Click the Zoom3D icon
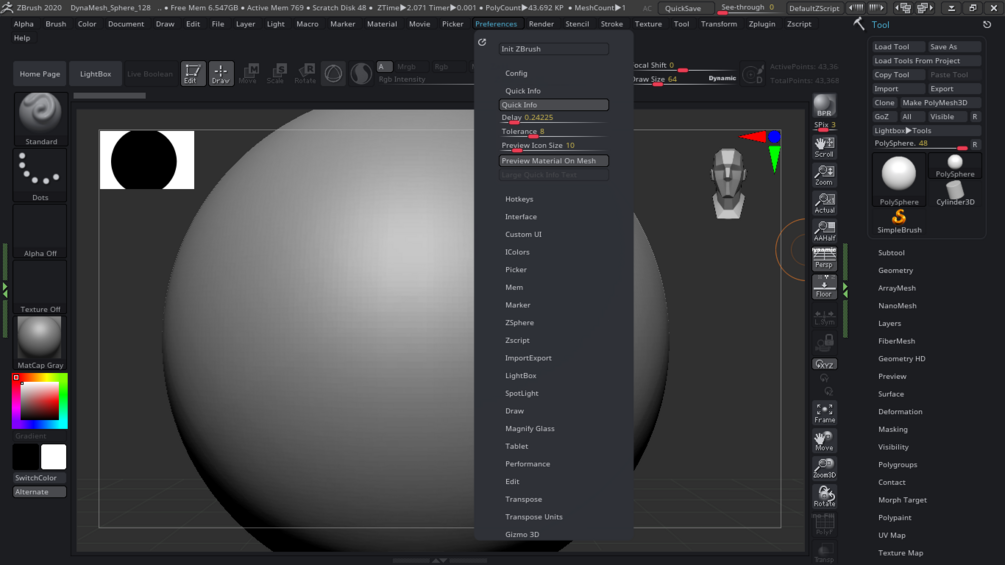 click(824, 468)
